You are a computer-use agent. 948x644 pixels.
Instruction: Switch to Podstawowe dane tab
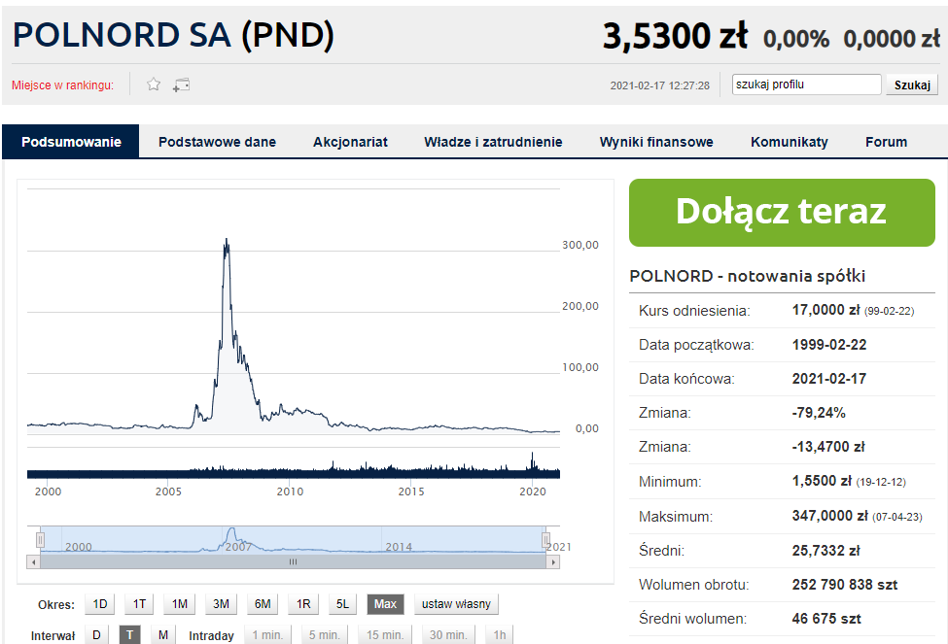coord(217,141)
